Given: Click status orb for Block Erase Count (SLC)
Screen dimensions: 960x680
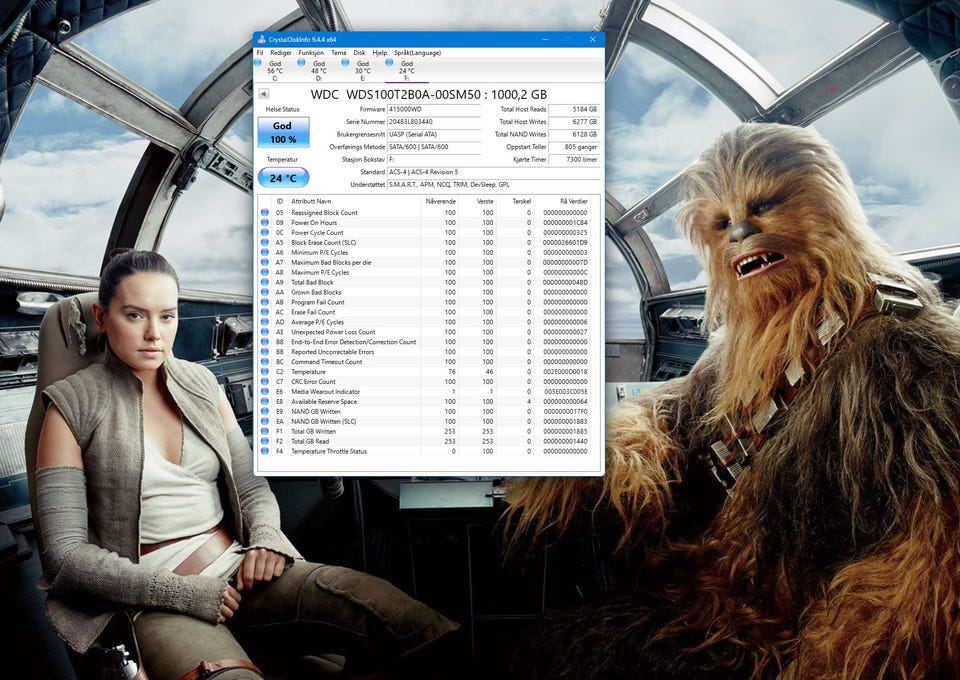Looking at the screenshot, I should click(264, 242).
